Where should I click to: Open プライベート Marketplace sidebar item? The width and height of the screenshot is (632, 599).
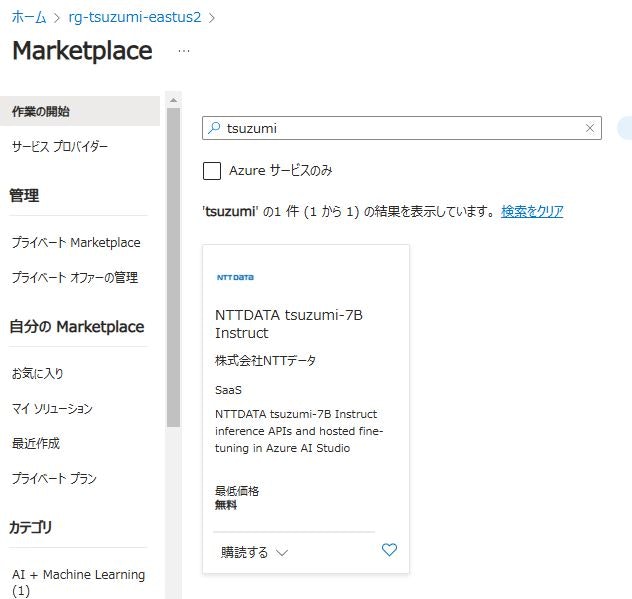click(x=76, y=242)
